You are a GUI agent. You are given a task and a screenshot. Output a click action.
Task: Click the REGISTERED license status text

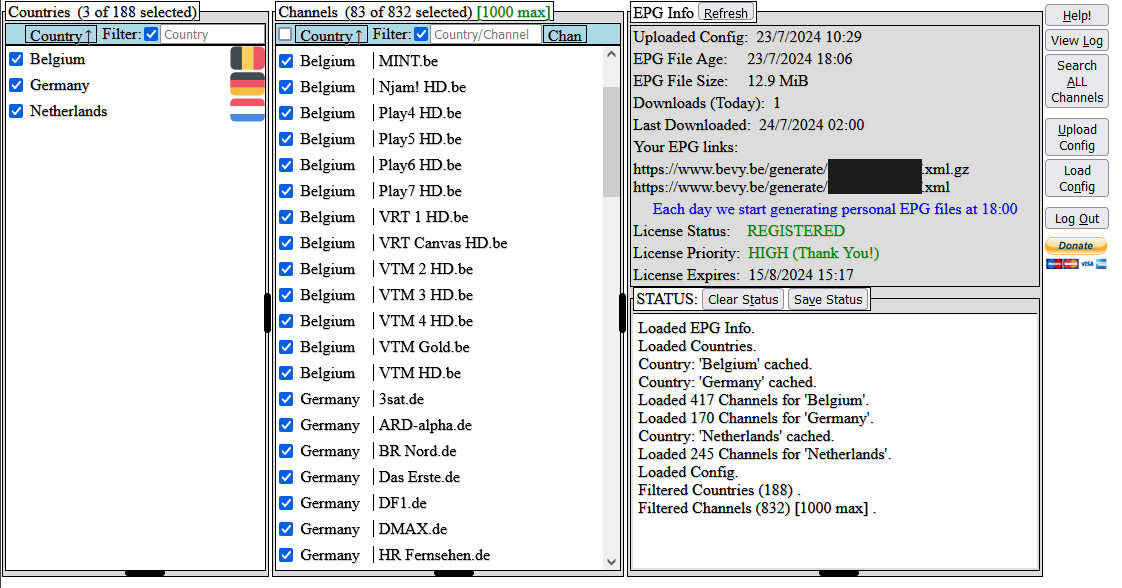click(796, 231)
